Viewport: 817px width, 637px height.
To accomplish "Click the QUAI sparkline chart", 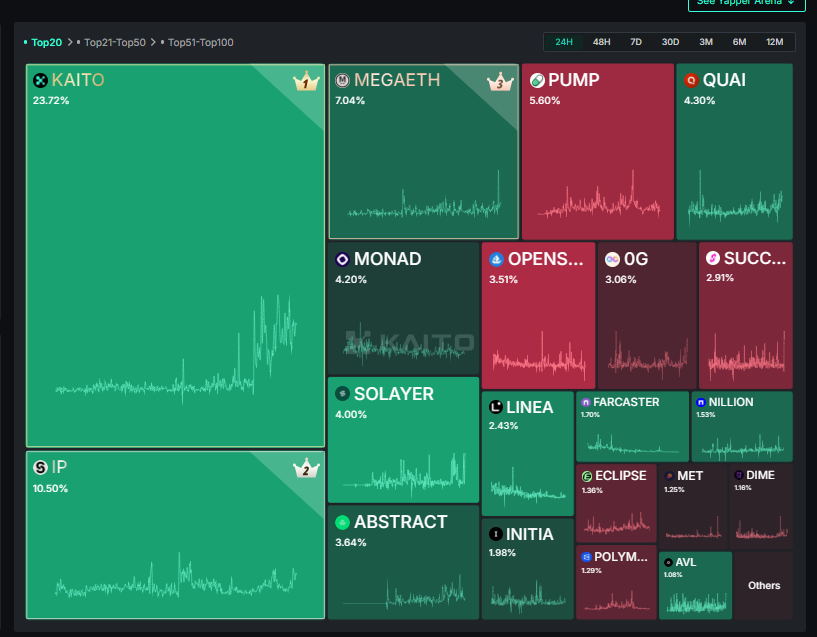I will [735, 199].
